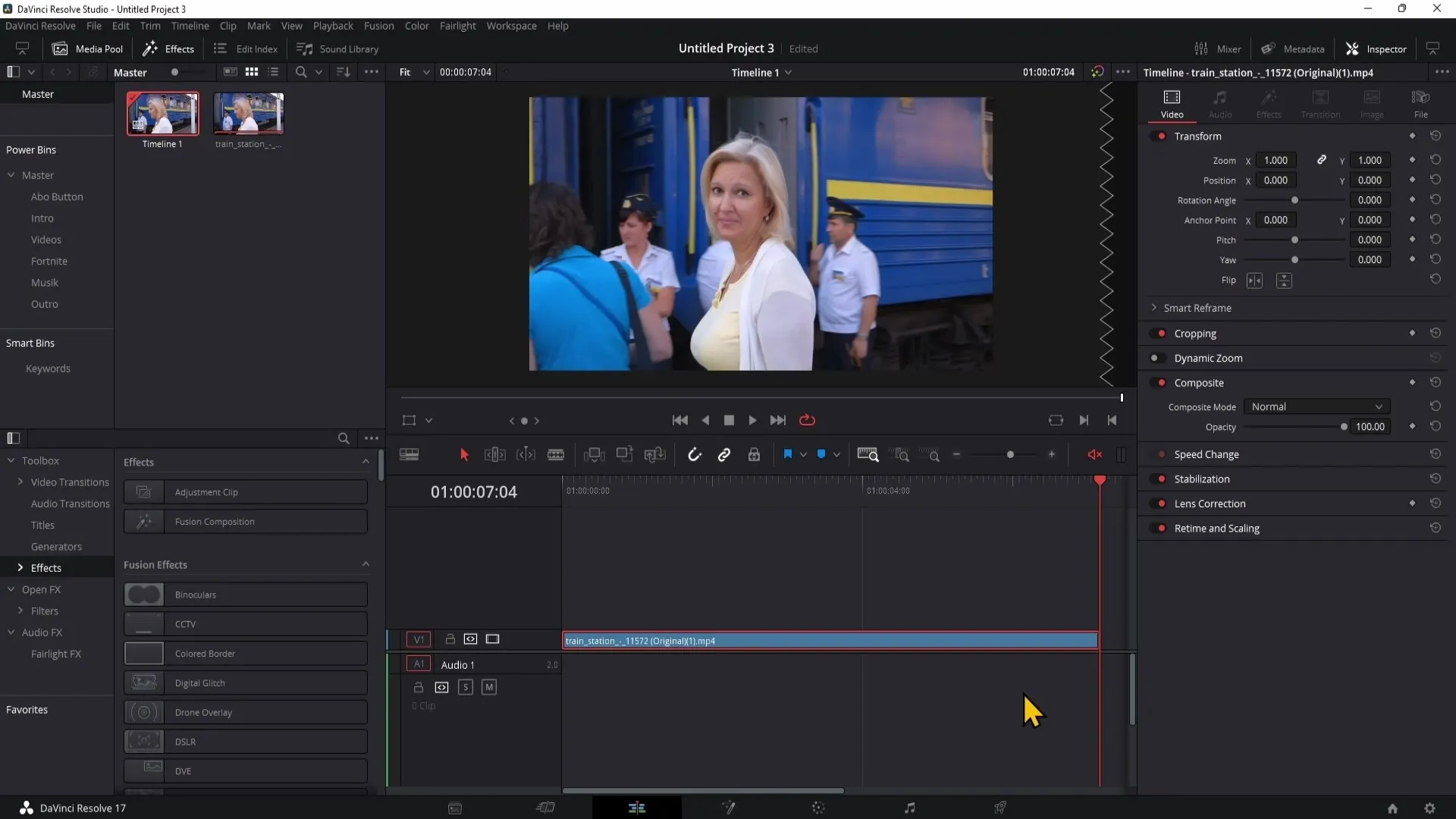Toggle Stabilization section on/off

(1160, 479)
